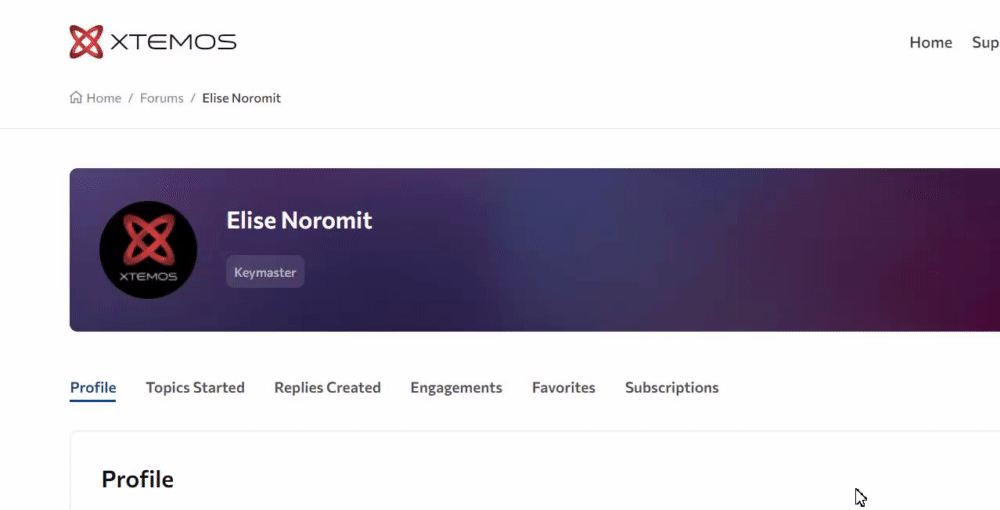Open the Engagements tab
The height and width of the screenshot is (510, 1000).
[x=456, y=388]
